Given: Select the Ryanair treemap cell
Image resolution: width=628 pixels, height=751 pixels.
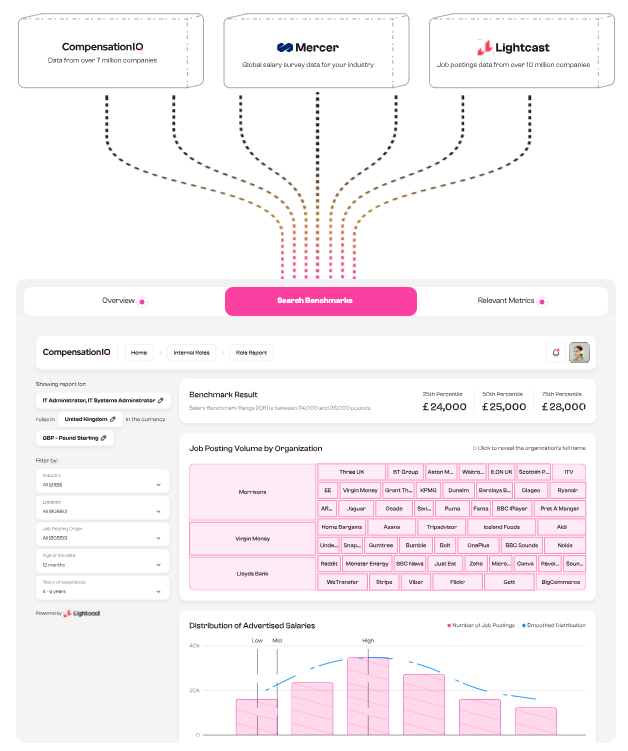Looking at the screenshot, I should [x=568, y=490].
